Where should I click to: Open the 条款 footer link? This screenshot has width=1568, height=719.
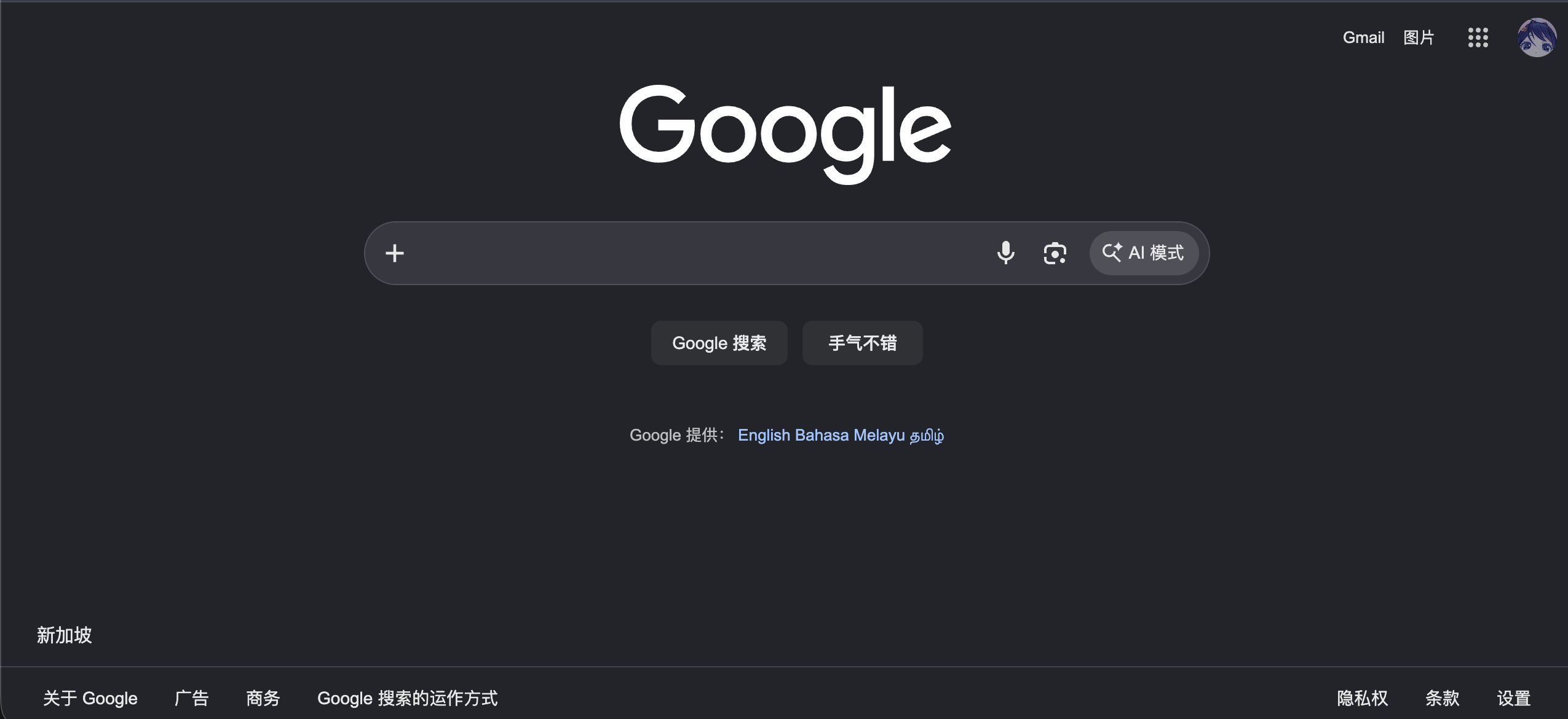[1443, 698]
